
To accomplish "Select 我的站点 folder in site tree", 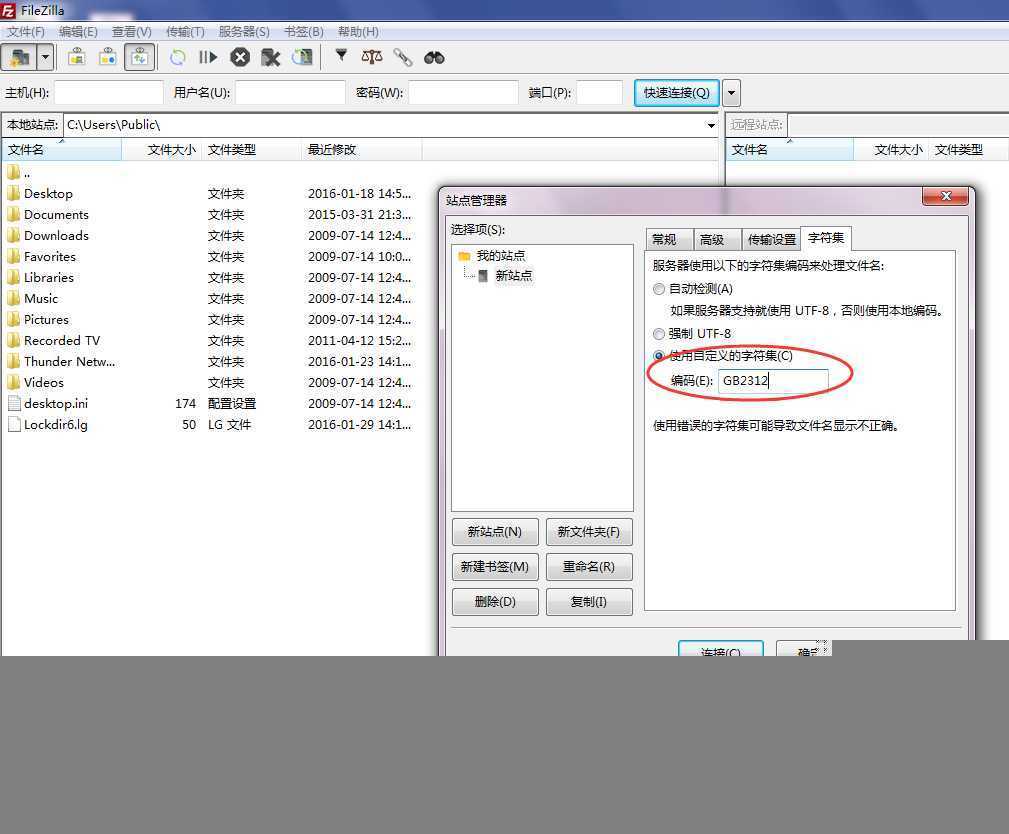I will pyautogui.click(x=500, y=255).
